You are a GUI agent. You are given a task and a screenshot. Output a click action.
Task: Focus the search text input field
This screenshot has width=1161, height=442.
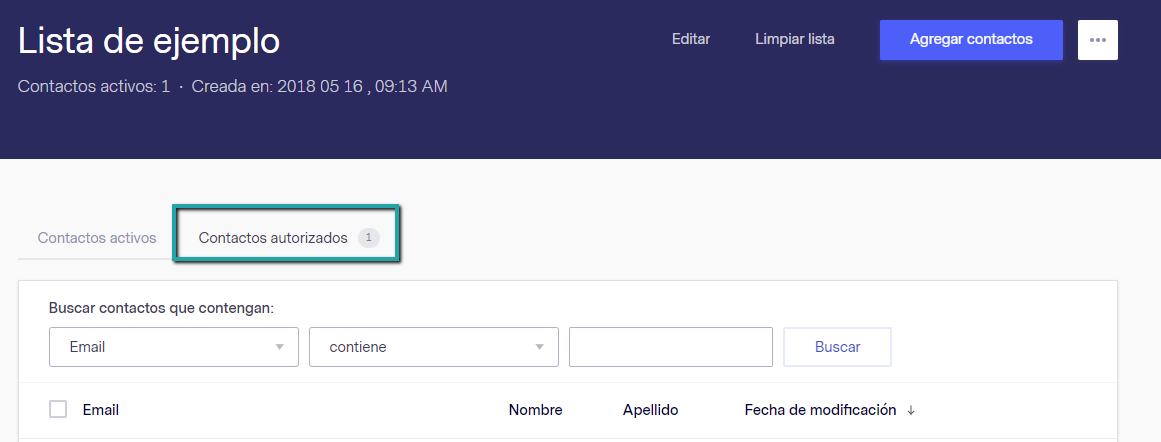click(x=670, y=347)
